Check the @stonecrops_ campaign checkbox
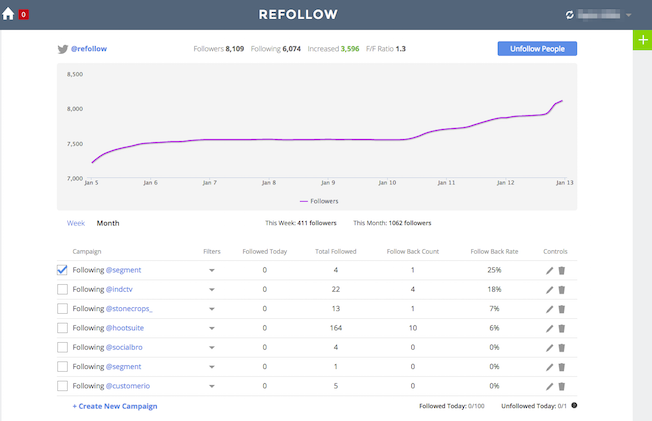This screenshot has height=421, width=652. (x=62, y=309)
